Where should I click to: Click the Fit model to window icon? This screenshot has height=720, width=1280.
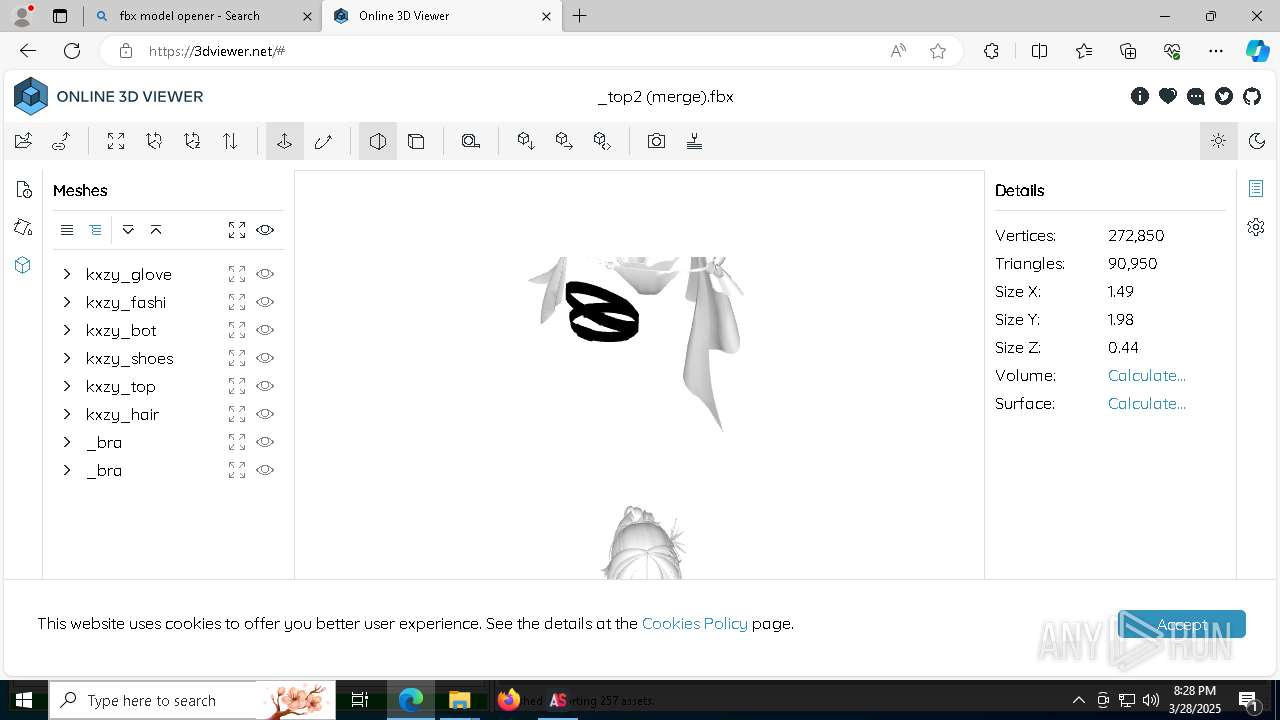(x=116, y=141)
